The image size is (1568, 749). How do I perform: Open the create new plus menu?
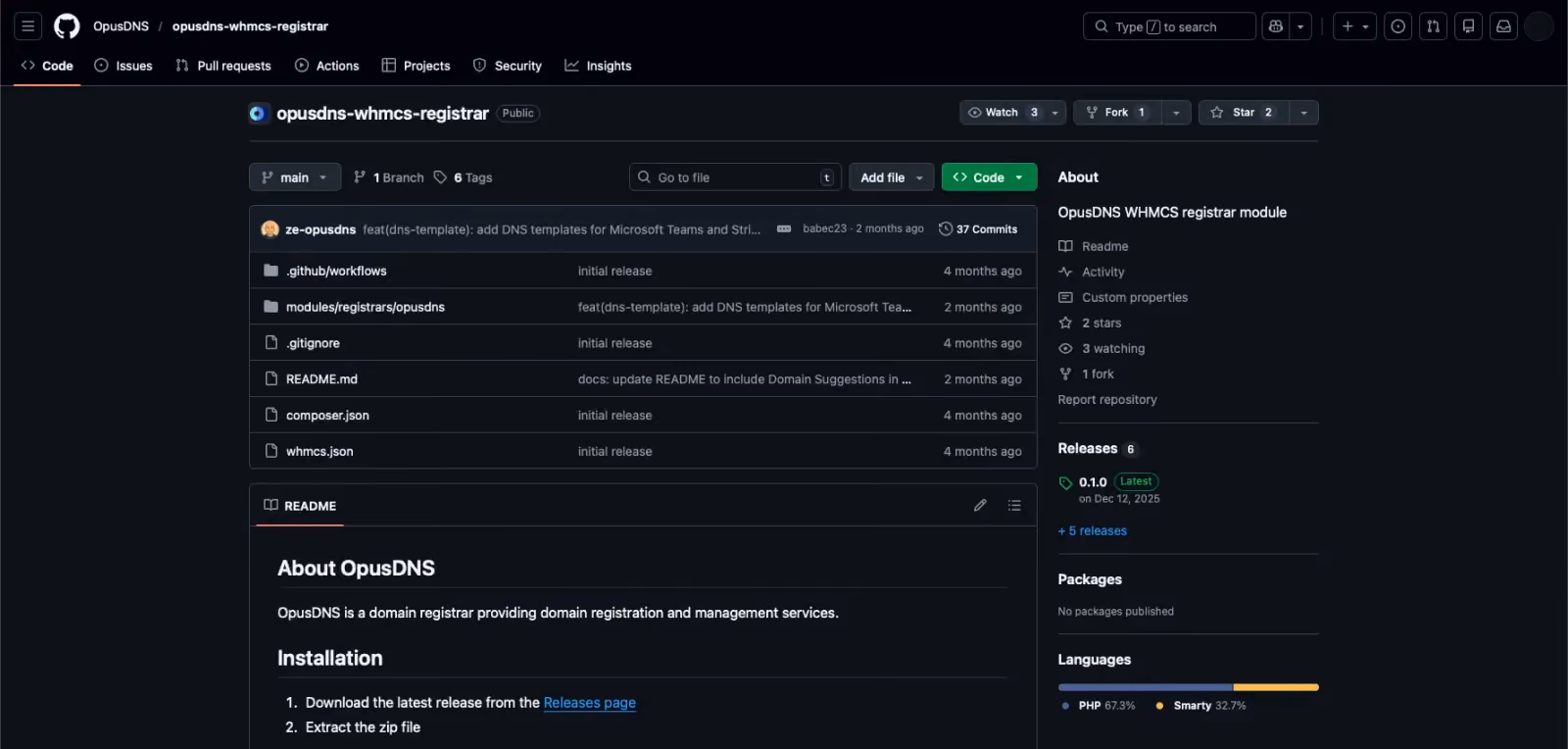tap(1354, 26)
